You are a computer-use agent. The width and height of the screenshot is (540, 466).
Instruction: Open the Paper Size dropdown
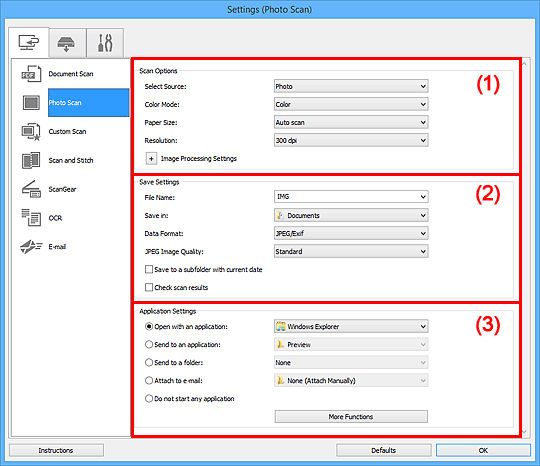click(x=351, y=122)
